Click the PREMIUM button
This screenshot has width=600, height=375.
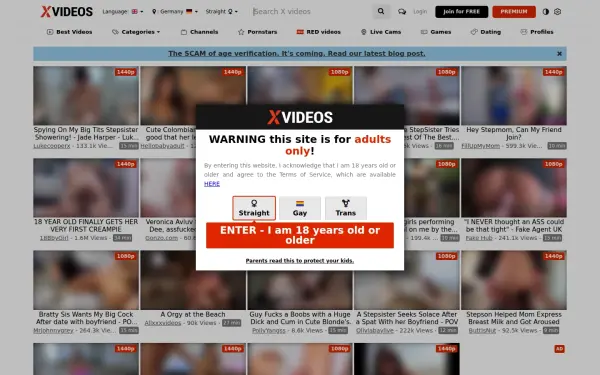click(514, 11)
